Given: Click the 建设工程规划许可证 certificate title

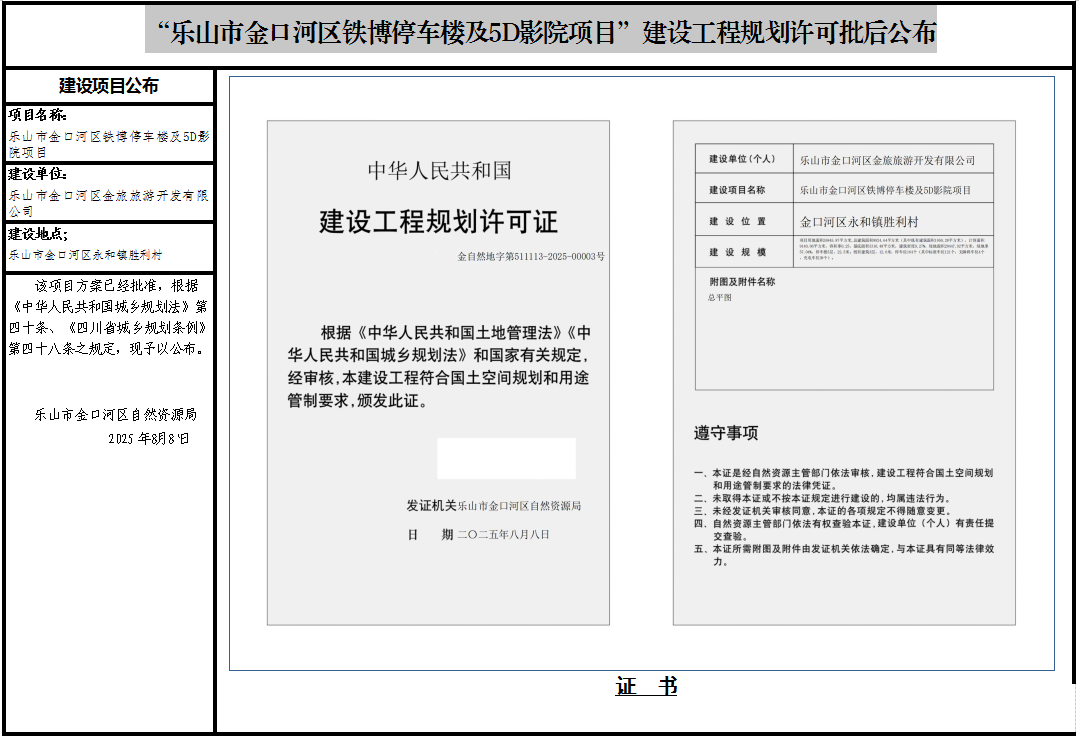Looking at the screenshot, I should coord(438,222).
